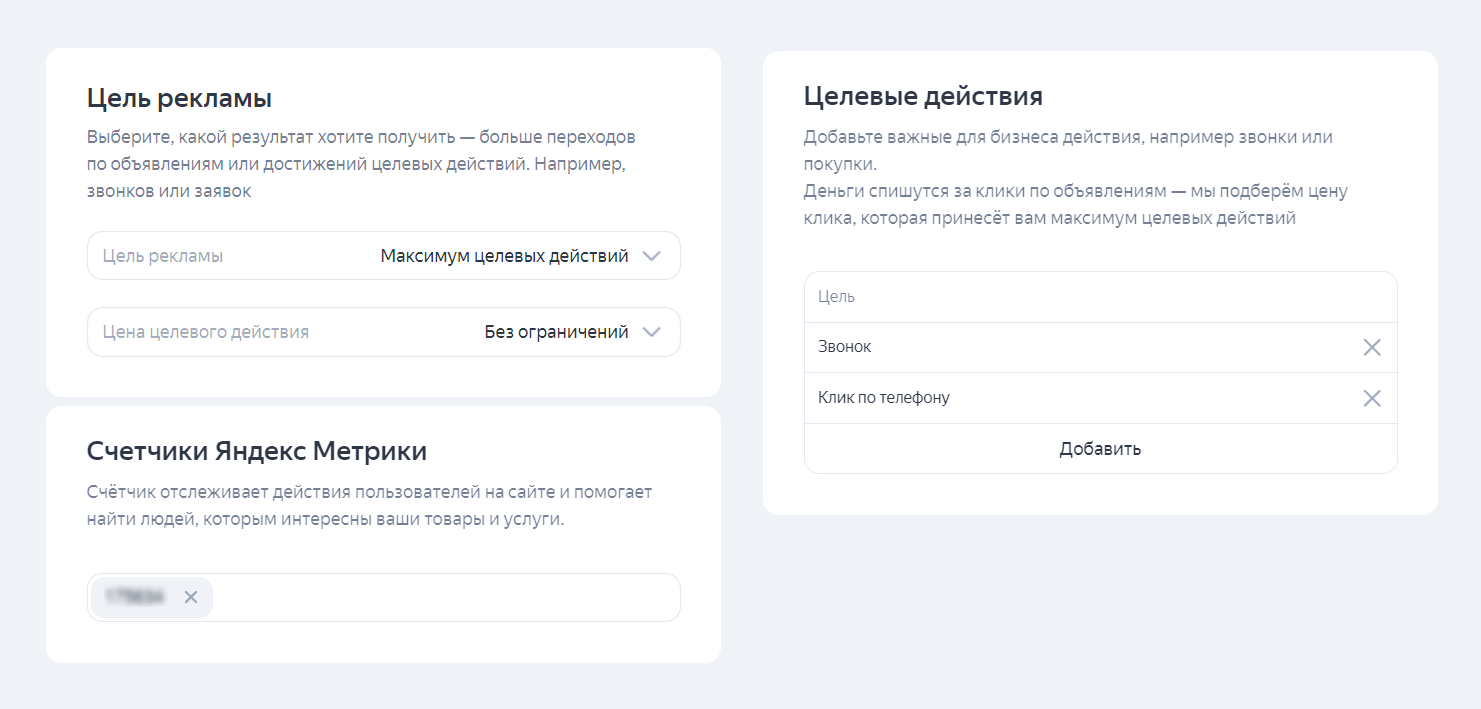Delete the Yandex Metrika counter tag

(190, 597)
